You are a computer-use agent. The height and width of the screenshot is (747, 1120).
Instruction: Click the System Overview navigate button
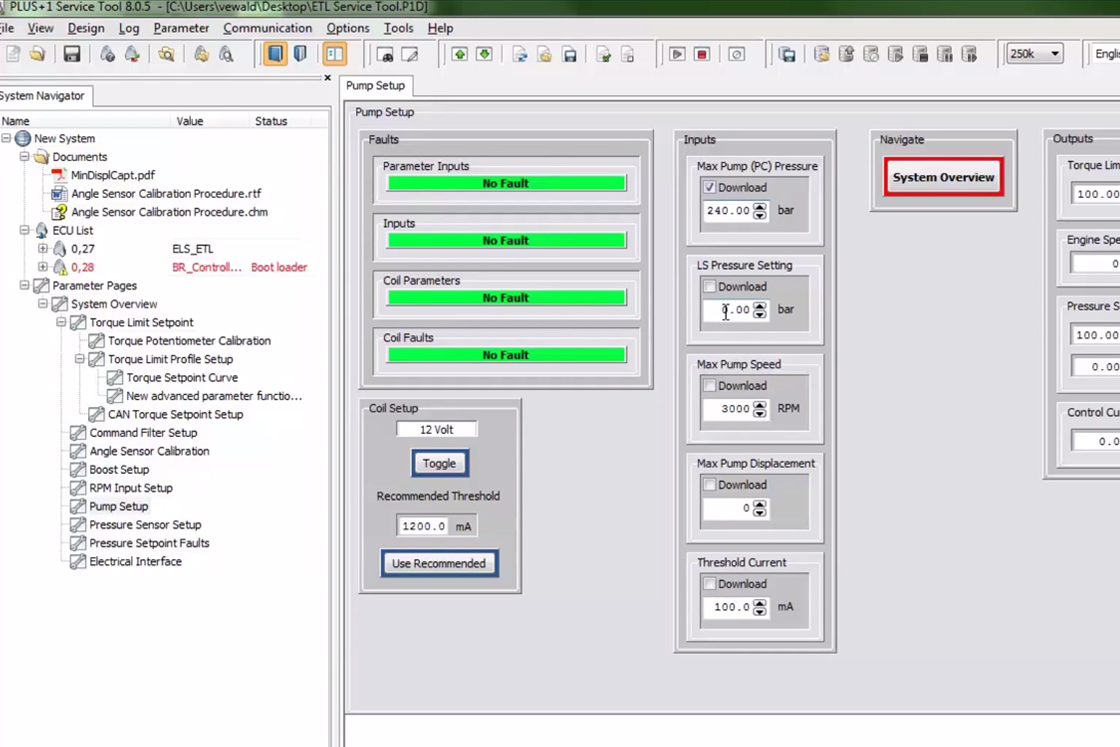coord(941,176)
